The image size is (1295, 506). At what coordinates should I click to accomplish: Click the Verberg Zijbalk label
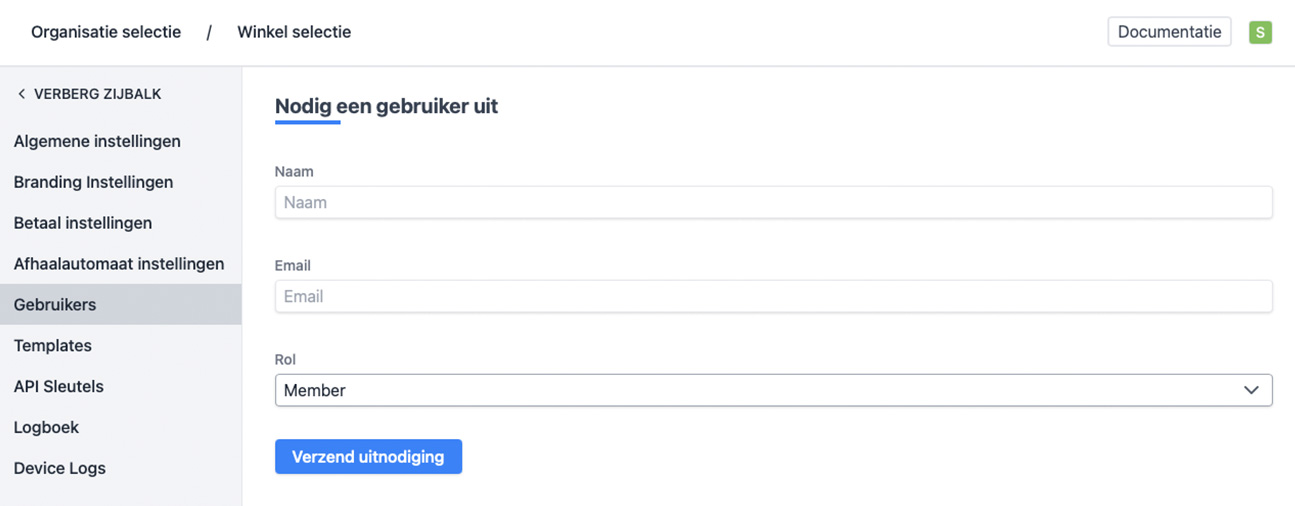(97, 94)
